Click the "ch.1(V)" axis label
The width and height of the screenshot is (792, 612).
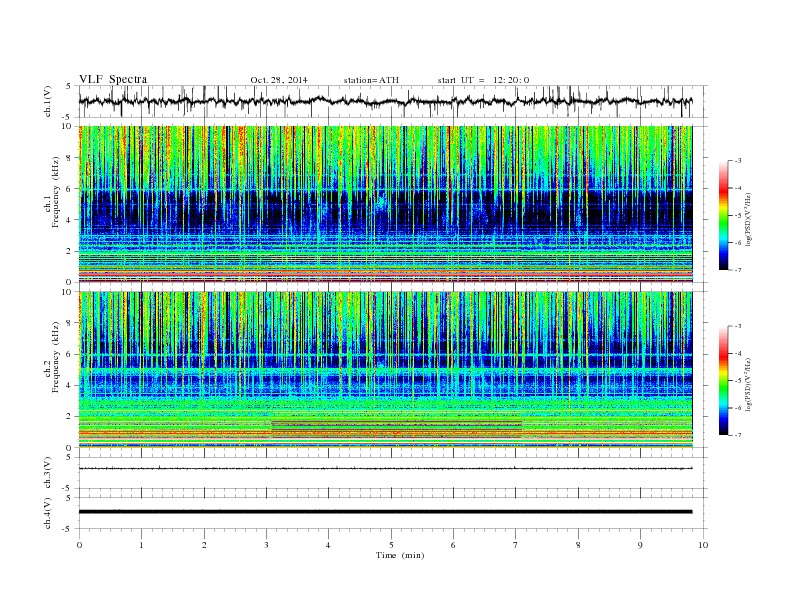pos(48,102)
